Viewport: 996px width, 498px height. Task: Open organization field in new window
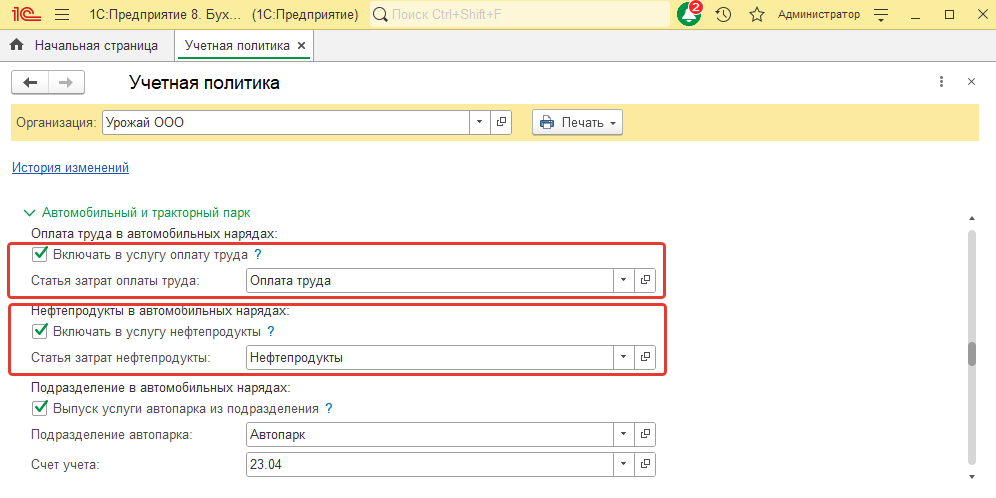click(x=502, y=122)
